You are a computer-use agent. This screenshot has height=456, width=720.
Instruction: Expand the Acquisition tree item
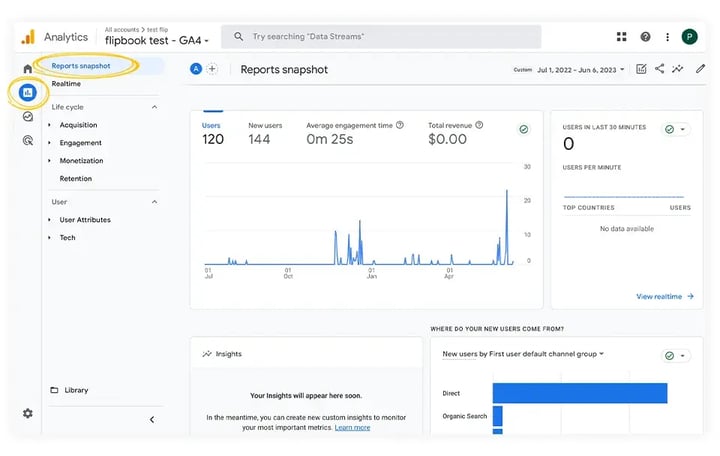point(49,125)
